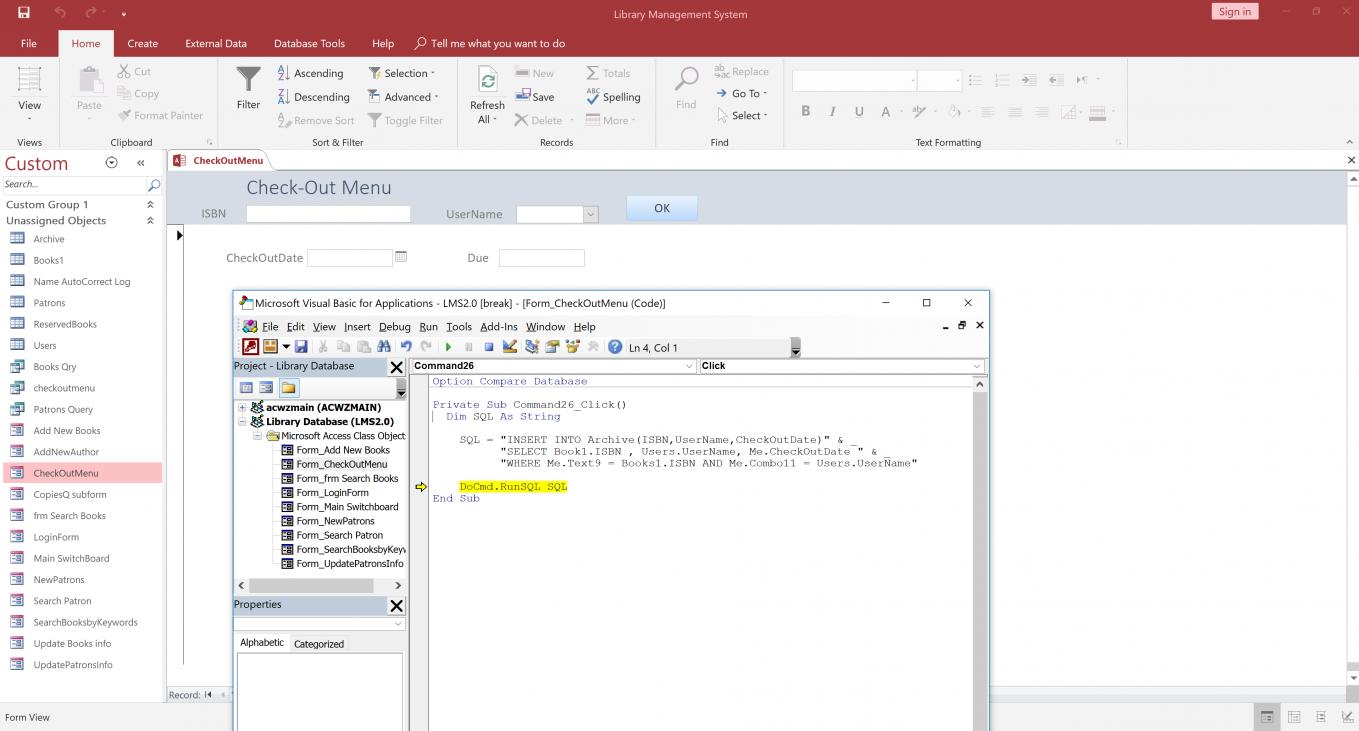Click the Sign in button
Image resolution: width=1359 pixels, height=731 pixels.
tap(1235, 12)
